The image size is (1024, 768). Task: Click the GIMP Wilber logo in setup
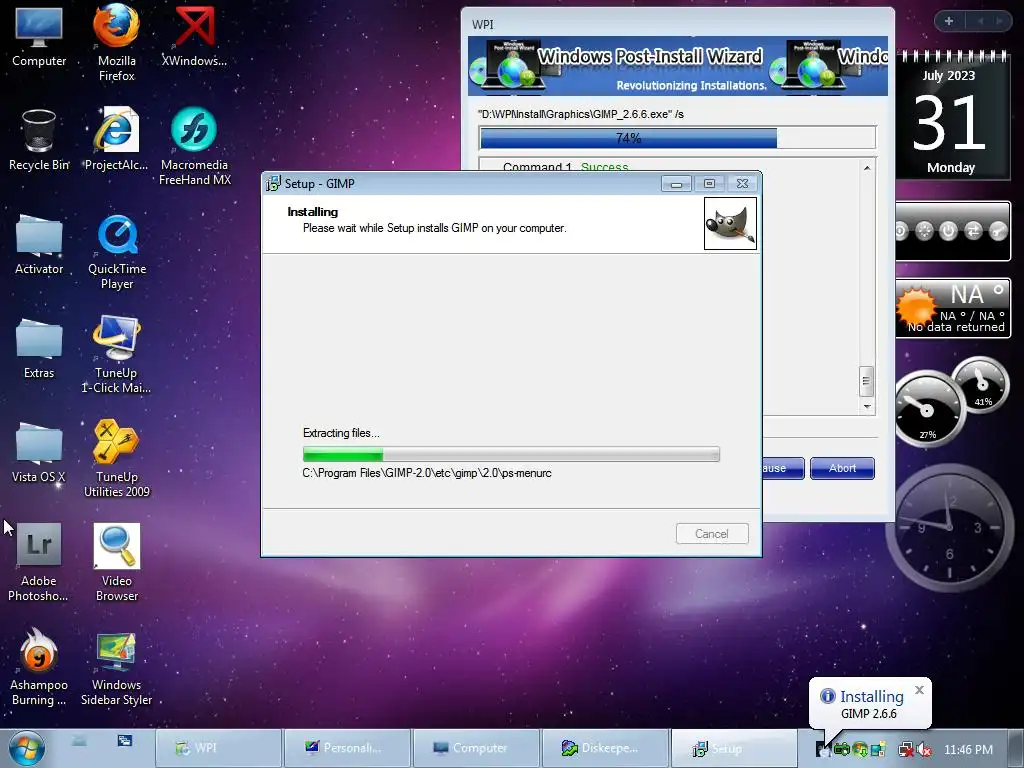[730, 223]
